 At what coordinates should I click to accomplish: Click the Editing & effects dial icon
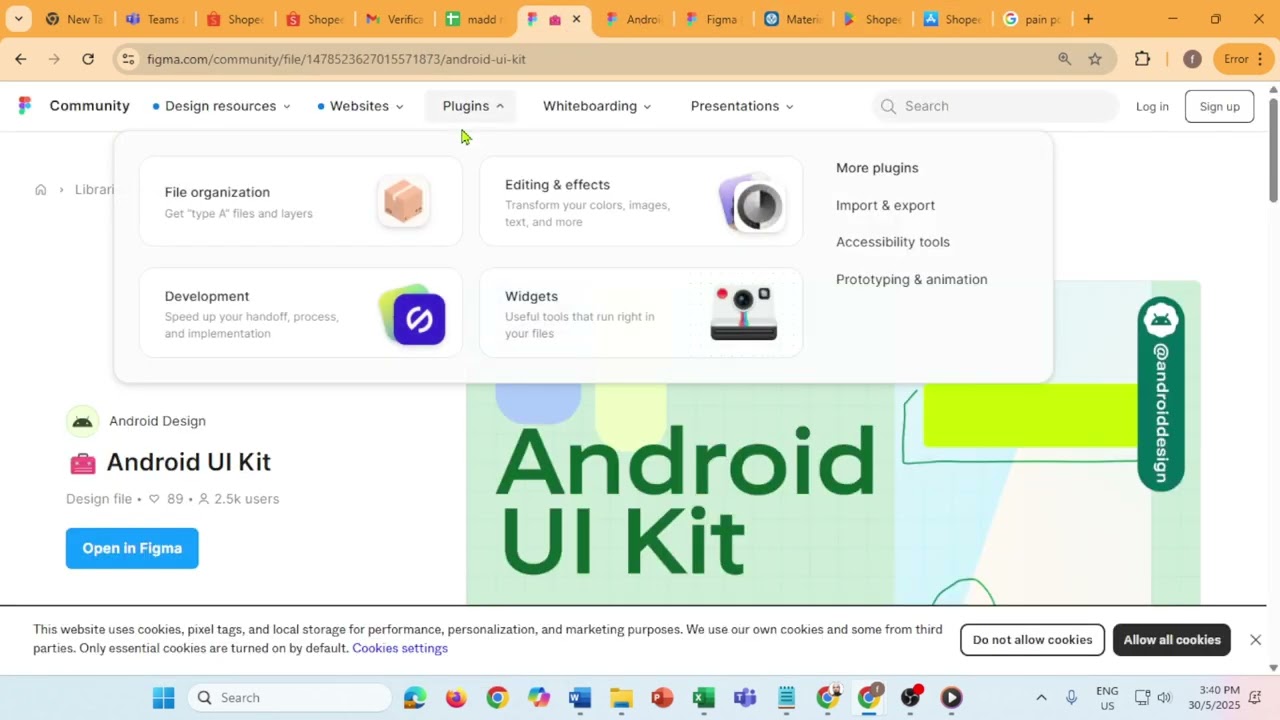[752, 203]
